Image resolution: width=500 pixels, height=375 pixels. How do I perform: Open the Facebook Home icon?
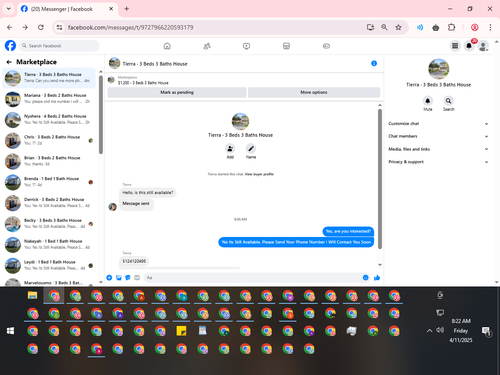(x=167, y=46)
